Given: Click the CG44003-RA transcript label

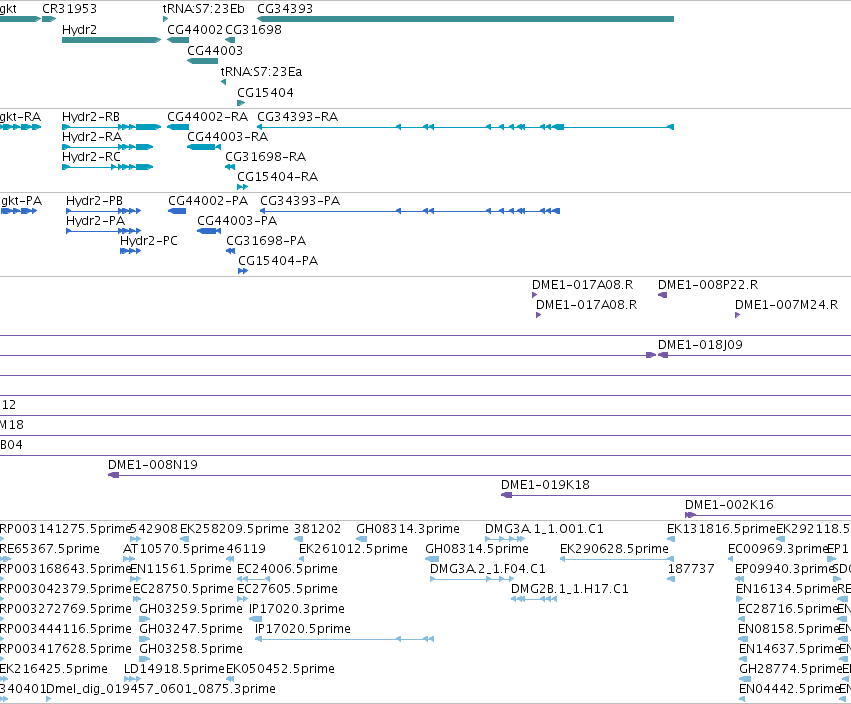Looking at the screenshot, I should click(227, 137).
